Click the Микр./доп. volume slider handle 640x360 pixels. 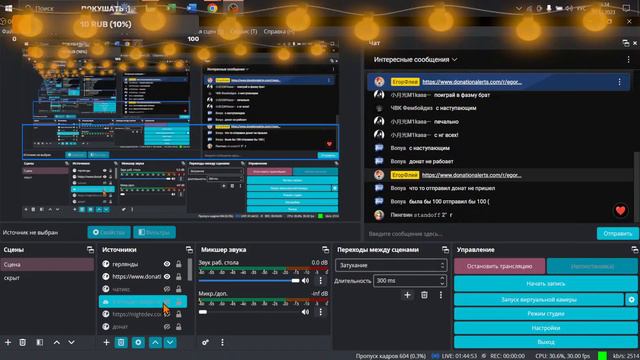click(x=203, y=312)
